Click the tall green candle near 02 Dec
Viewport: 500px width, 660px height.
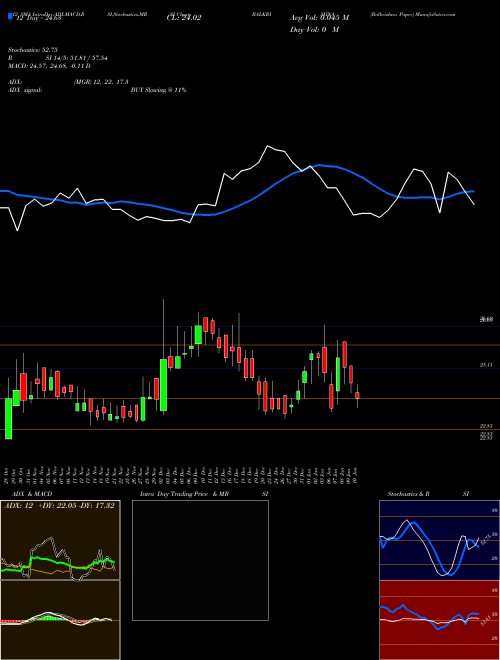(163, 385)
